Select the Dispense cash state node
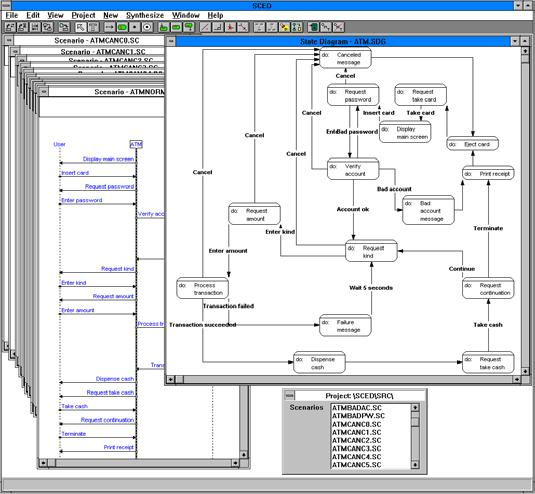This screenshot has height=494, width=535. pyautogui.click(x=319, y=363)
